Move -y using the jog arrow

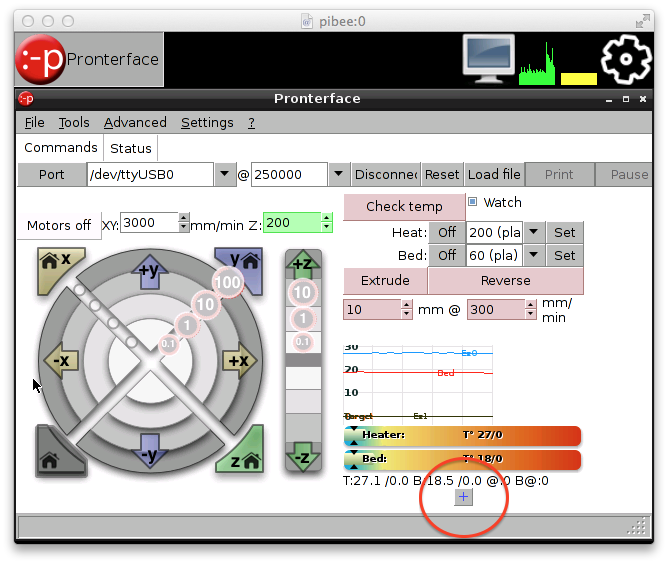pyautogui.click(x=149, y=452)
